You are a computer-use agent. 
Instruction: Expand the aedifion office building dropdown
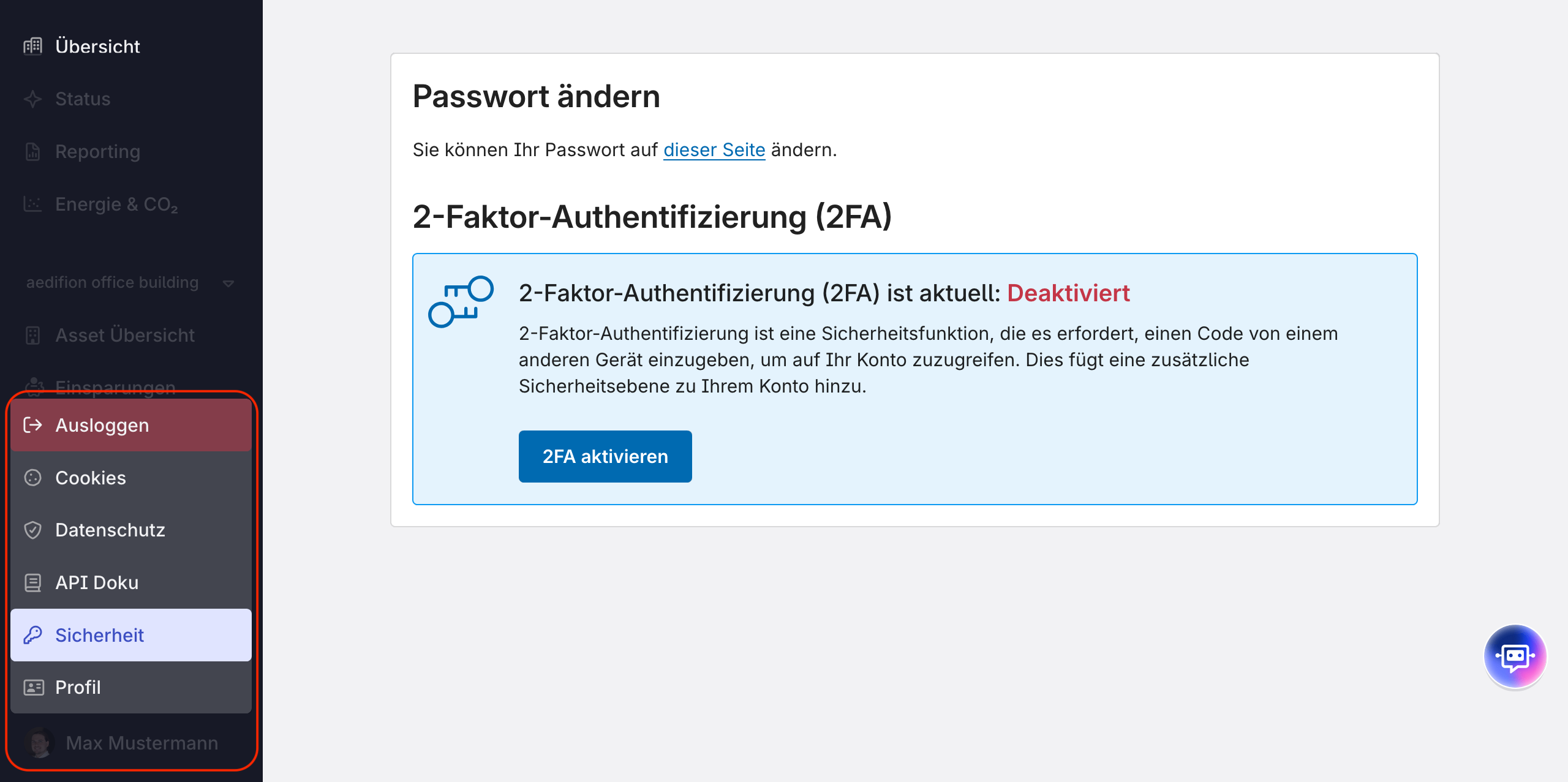click(228, 283)
